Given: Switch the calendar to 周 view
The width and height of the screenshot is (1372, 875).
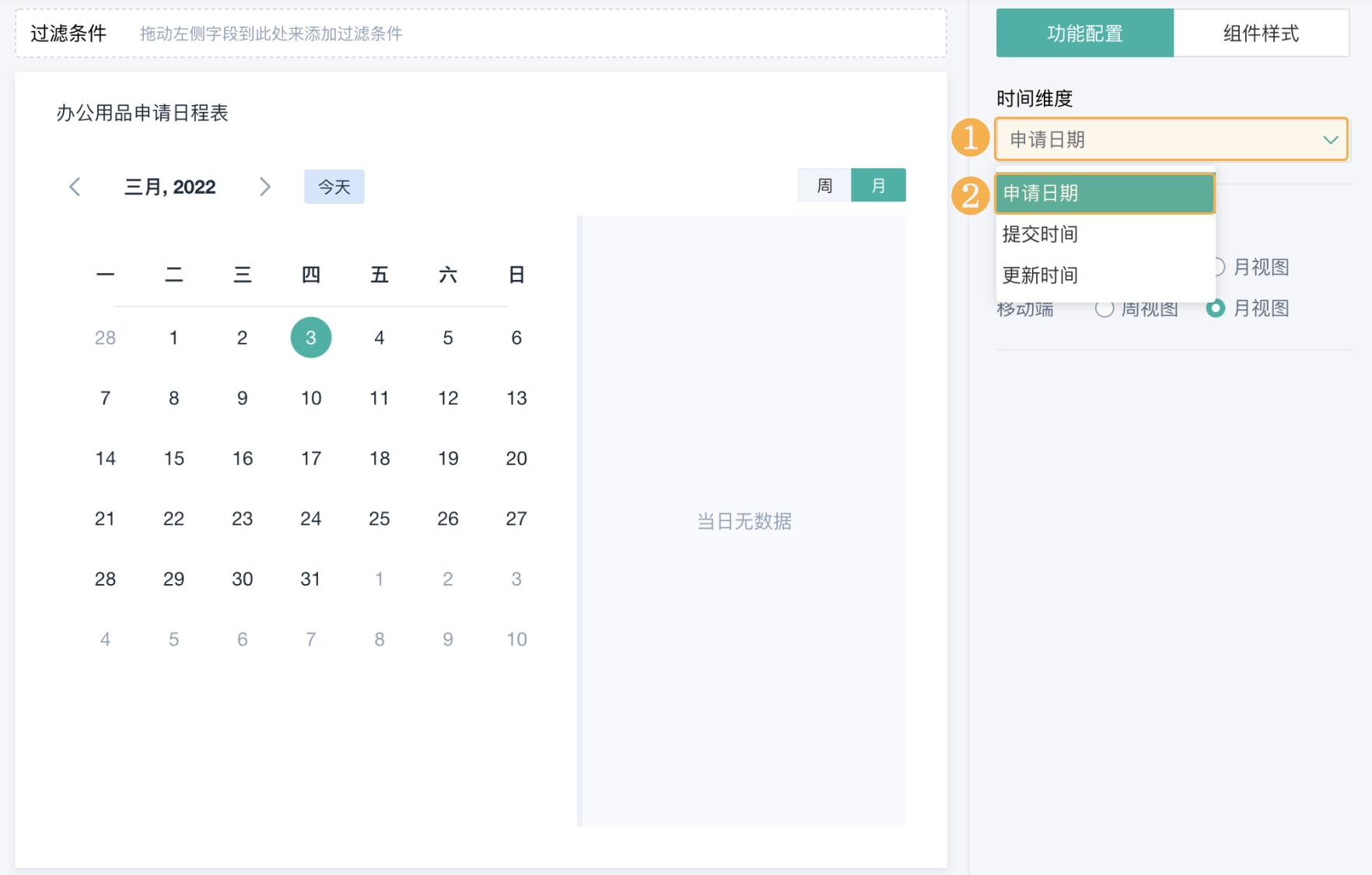Looking at the screenshot, I should coord(824,185).
